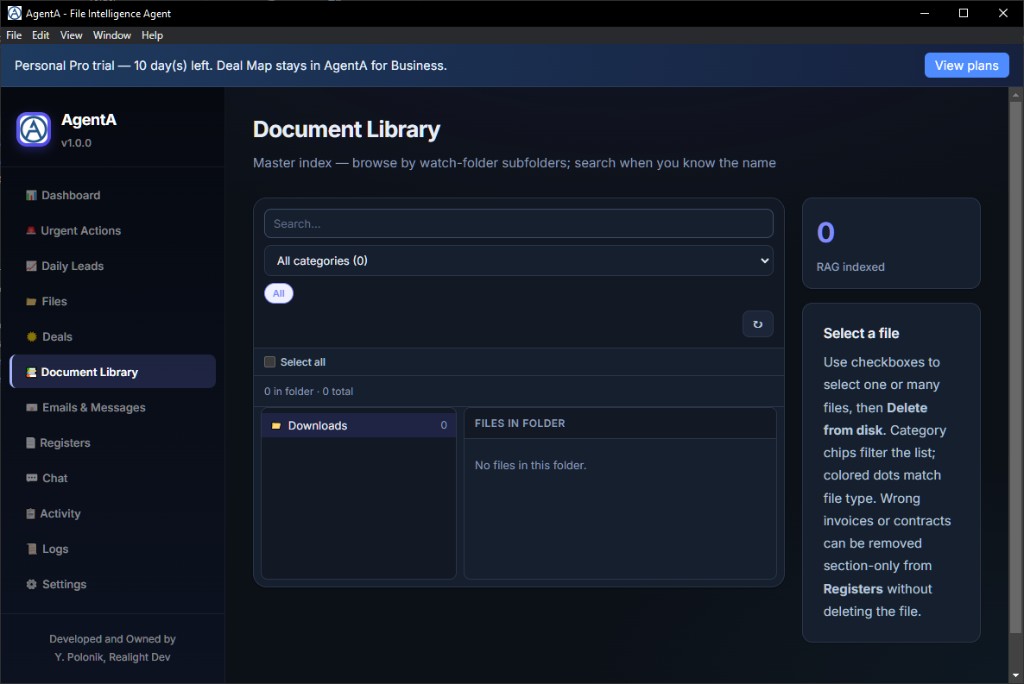The height and width of the screenshot is (684, 1024).
Task: Click the scrollbar up arrow
Action: click(x=1015, y=95)
